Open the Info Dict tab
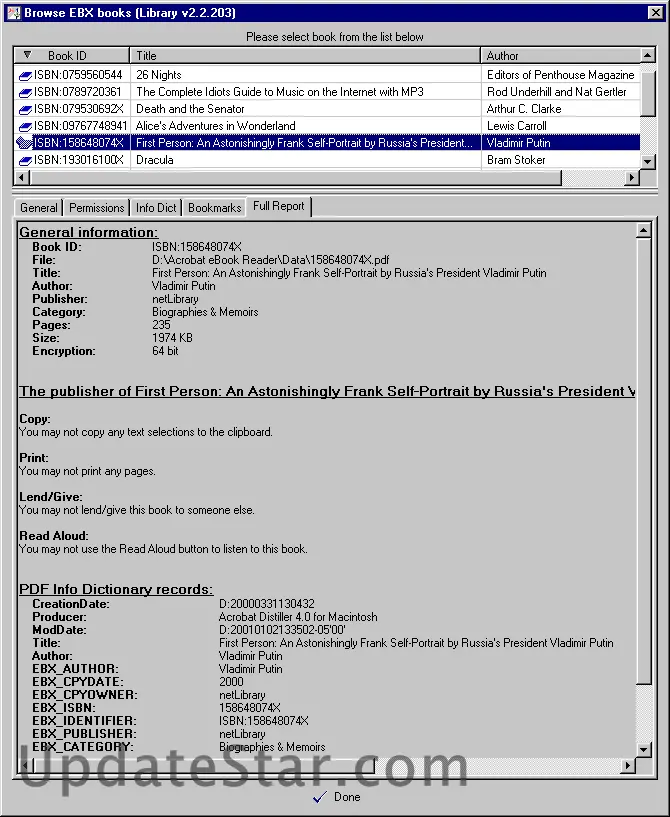 click(x=156, y=208)
